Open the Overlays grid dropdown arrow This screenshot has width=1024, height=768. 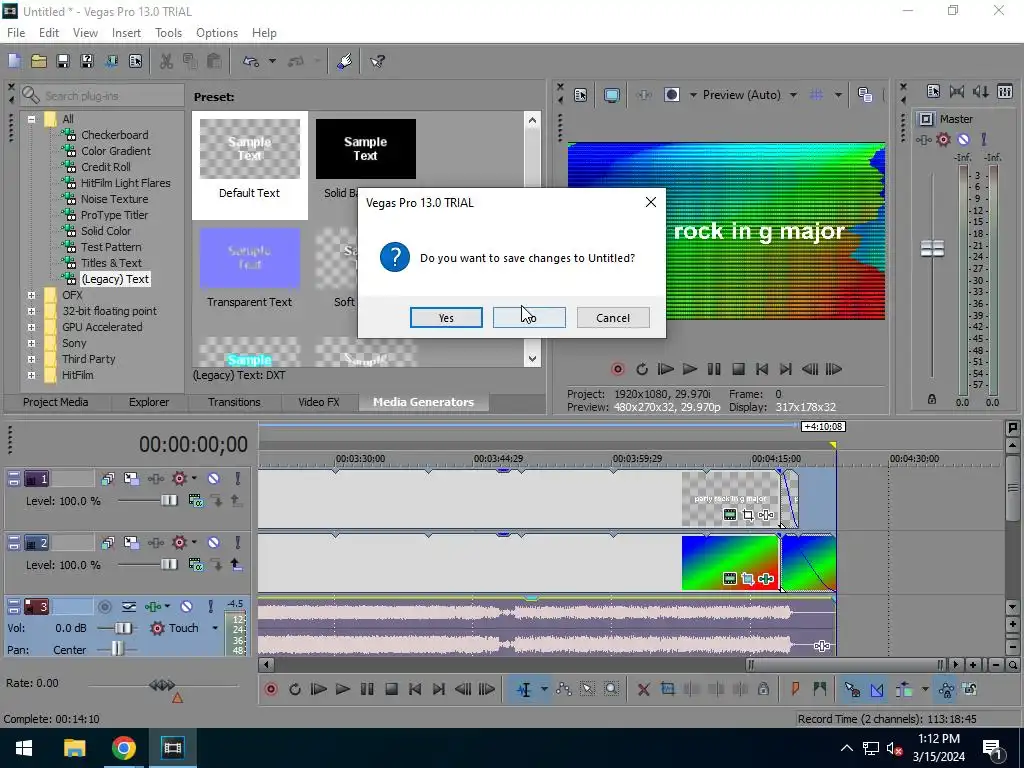point(838,95)
